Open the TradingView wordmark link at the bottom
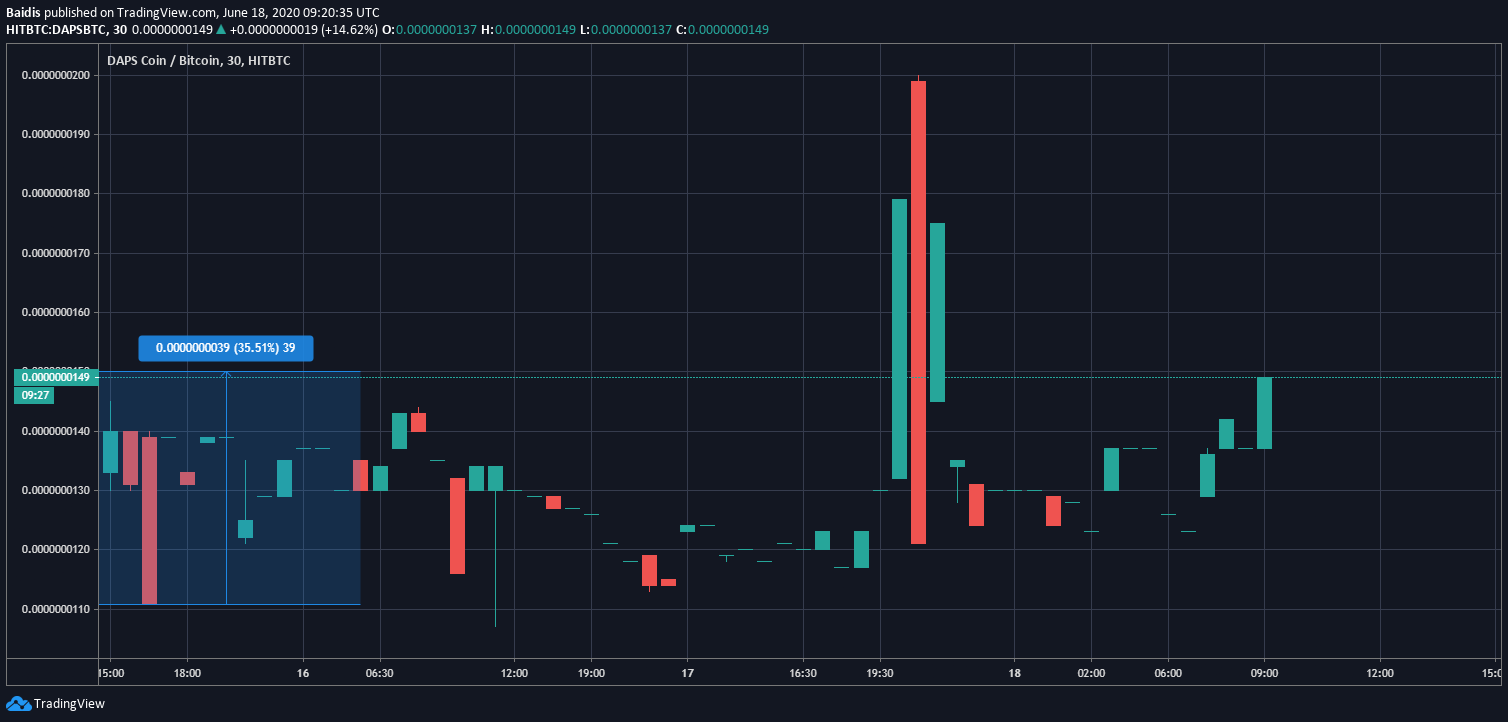This screenshot has height=722, width=1508. point(69,704)
